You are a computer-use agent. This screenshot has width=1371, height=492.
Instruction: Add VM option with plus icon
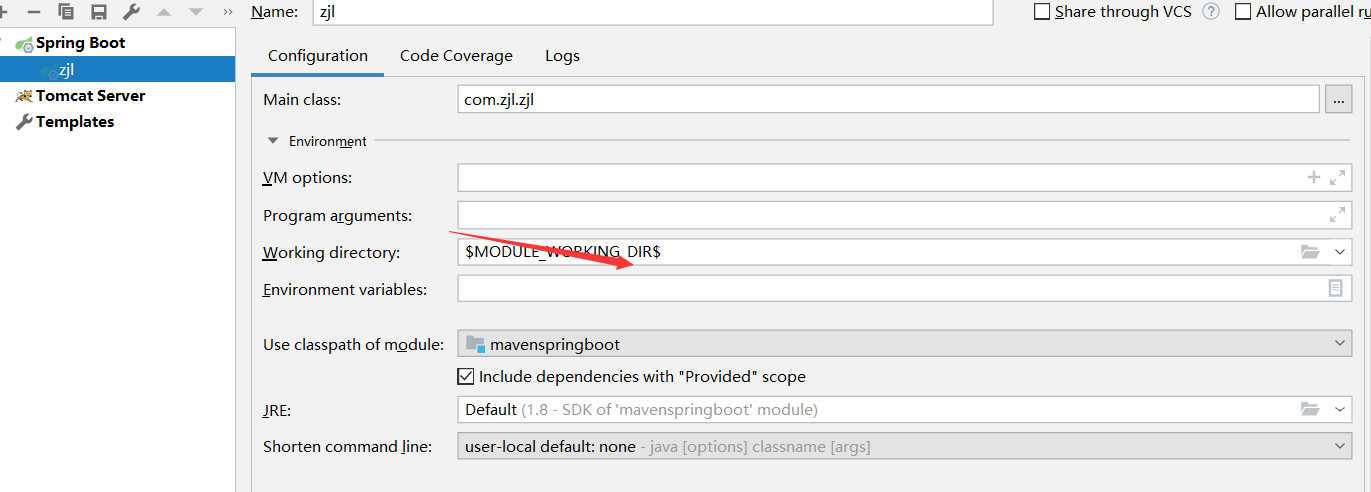[1314, 177]
